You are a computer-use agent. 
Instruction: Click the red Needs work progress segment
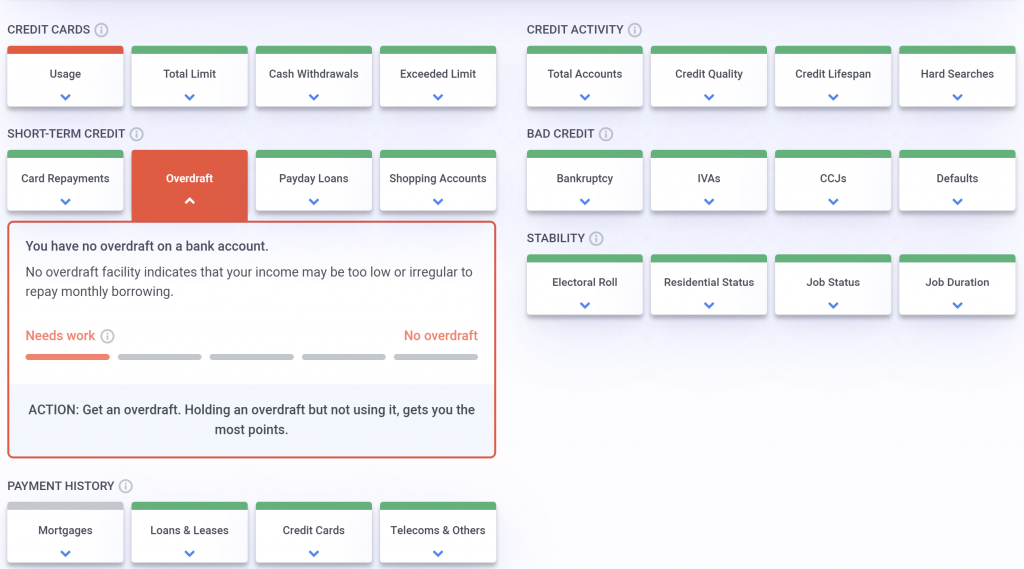click(67, 357)
